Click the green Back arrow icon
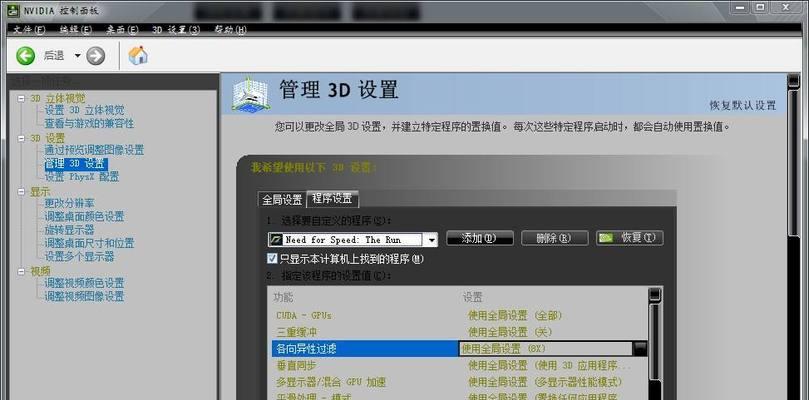809x400 pixels. click(25, 56)
